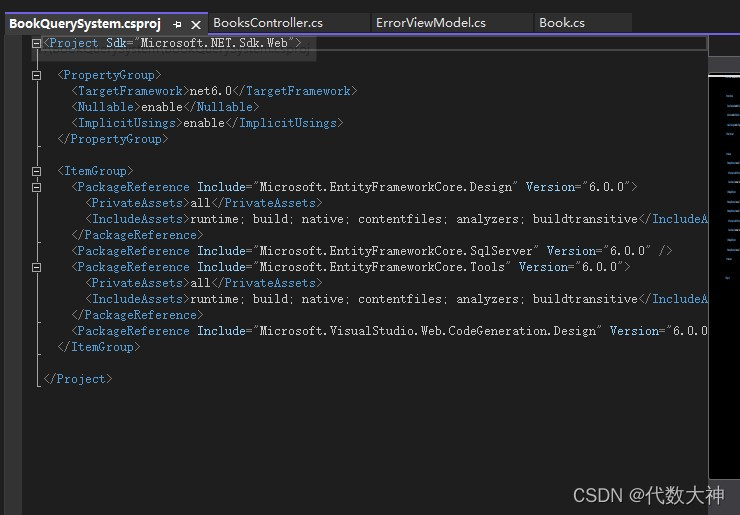Pin the BookQuerySystem.csproj tab
The width and height of the screenshot is (740, 515).
[x=177, y=24]
